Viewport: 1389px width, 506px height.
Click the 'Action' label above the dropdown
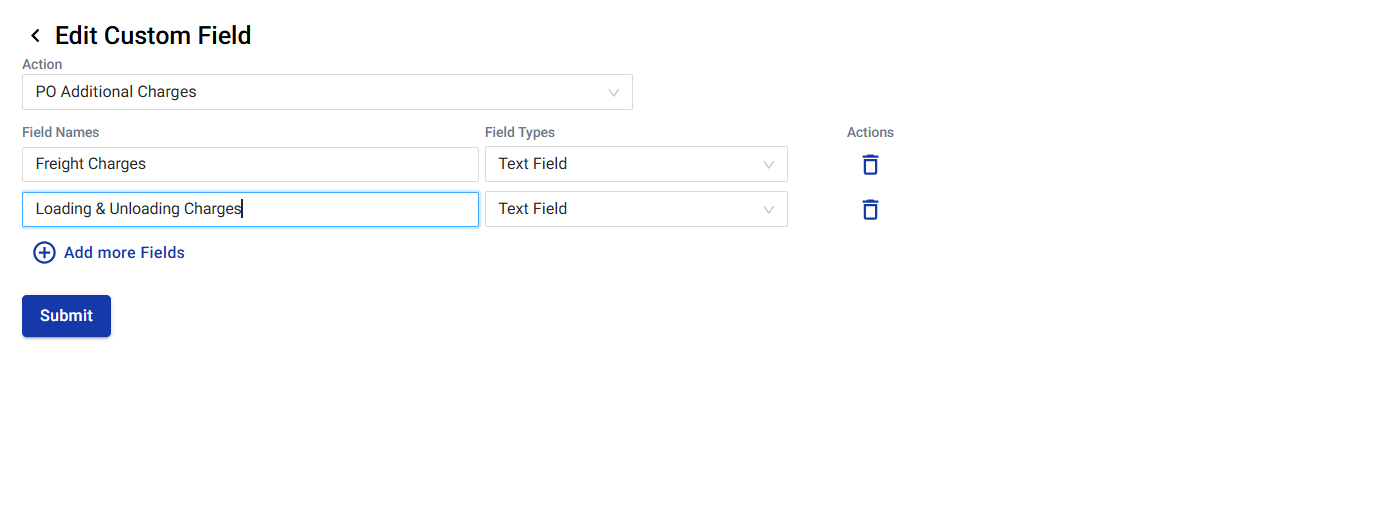tap(42, 64)
